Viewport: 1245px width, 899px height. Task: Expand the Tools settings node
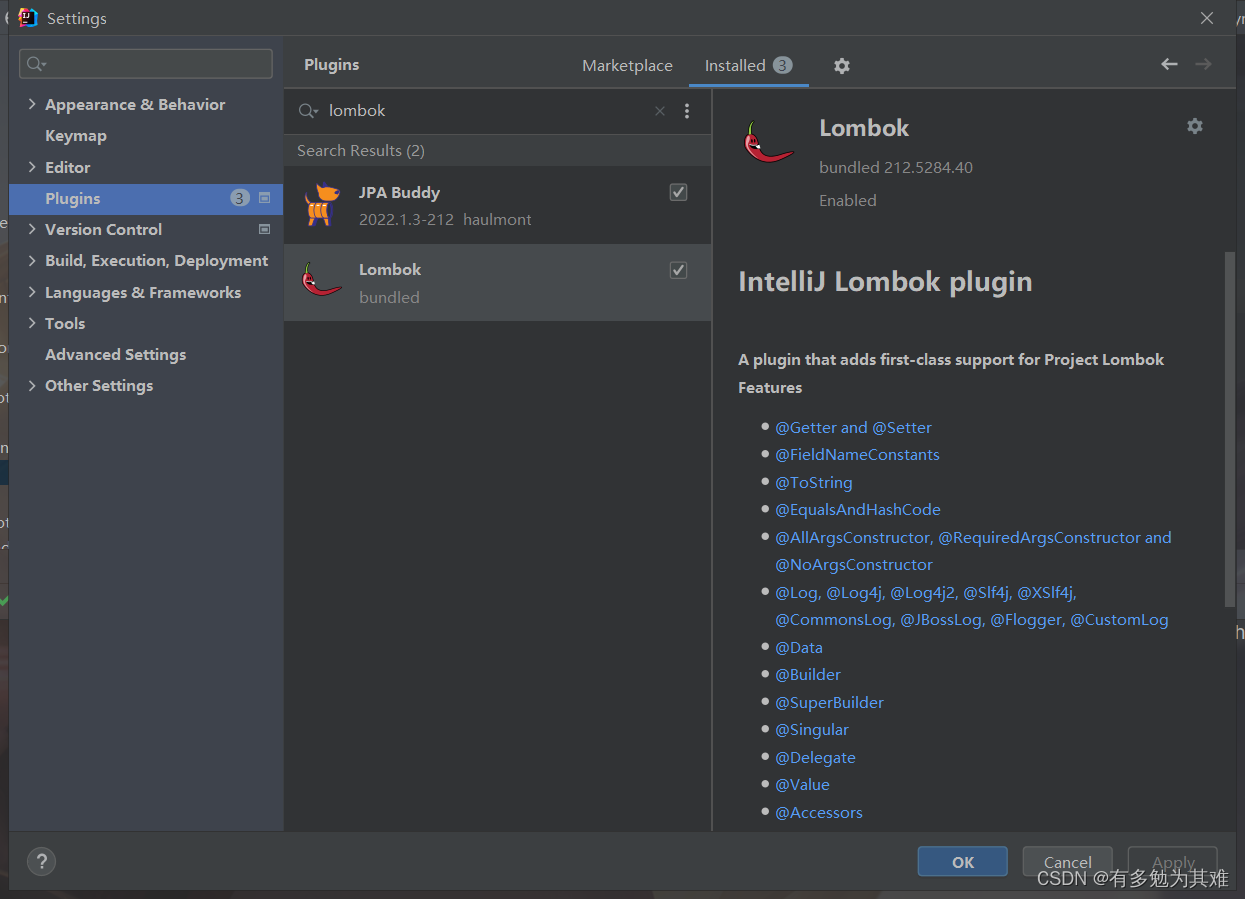[x=32, y=323]
